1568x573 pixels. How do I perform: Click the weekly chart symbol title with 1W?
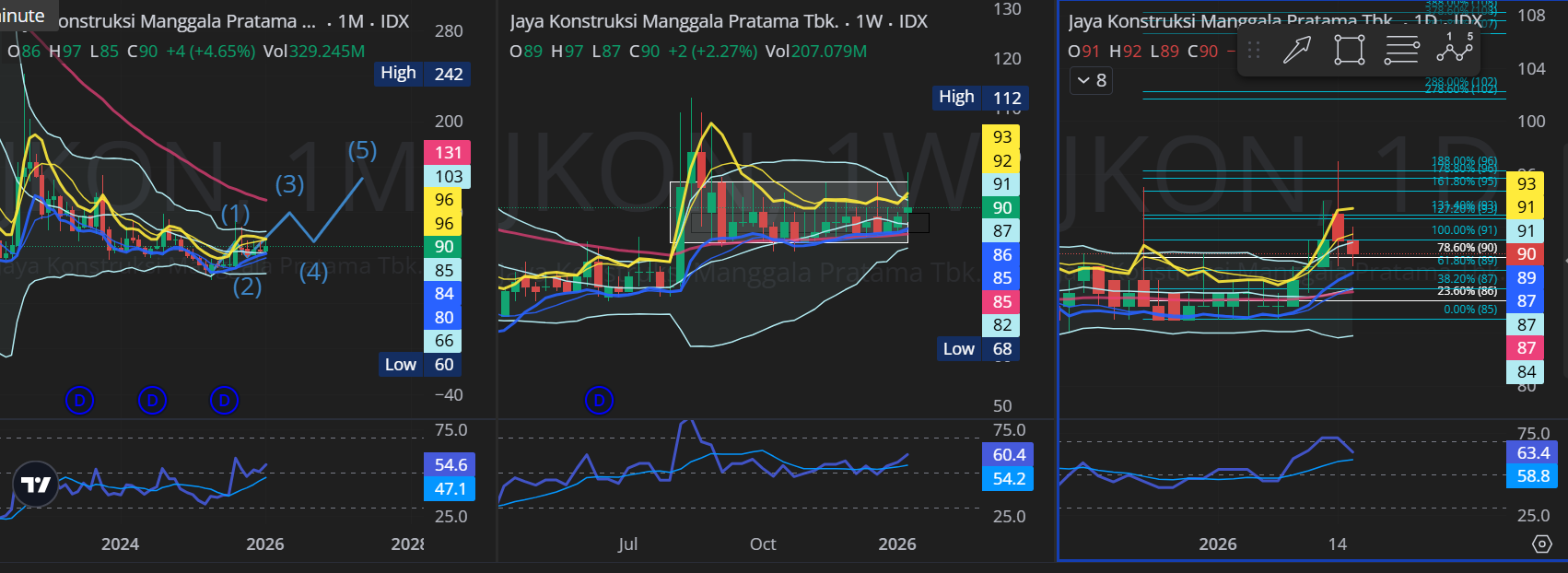pos(719,21)
